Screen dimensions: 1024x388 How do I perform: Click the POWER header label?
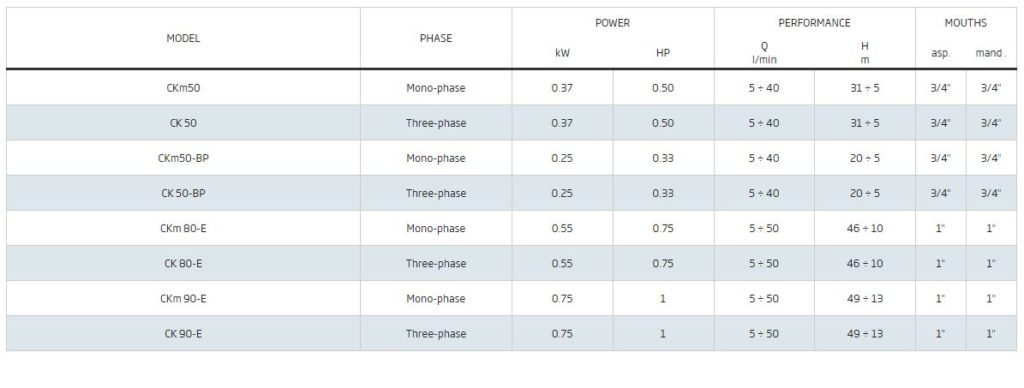613,23
